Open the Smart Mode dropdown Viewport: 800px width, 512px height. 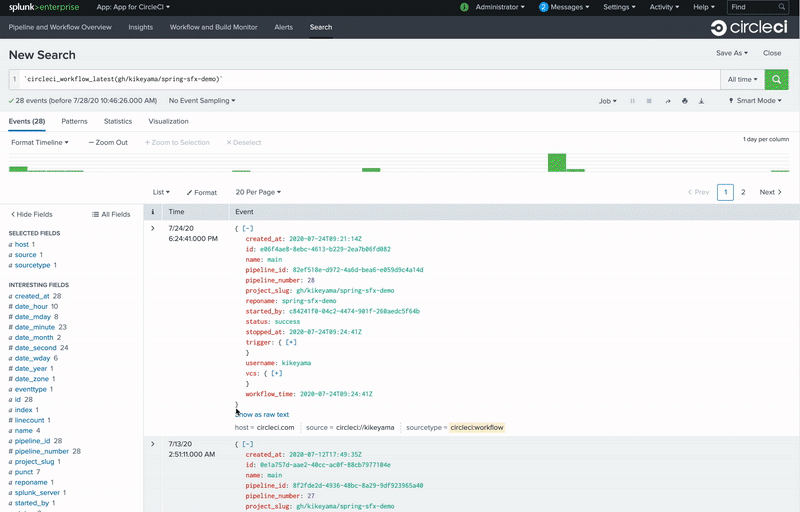coord(755,101)
